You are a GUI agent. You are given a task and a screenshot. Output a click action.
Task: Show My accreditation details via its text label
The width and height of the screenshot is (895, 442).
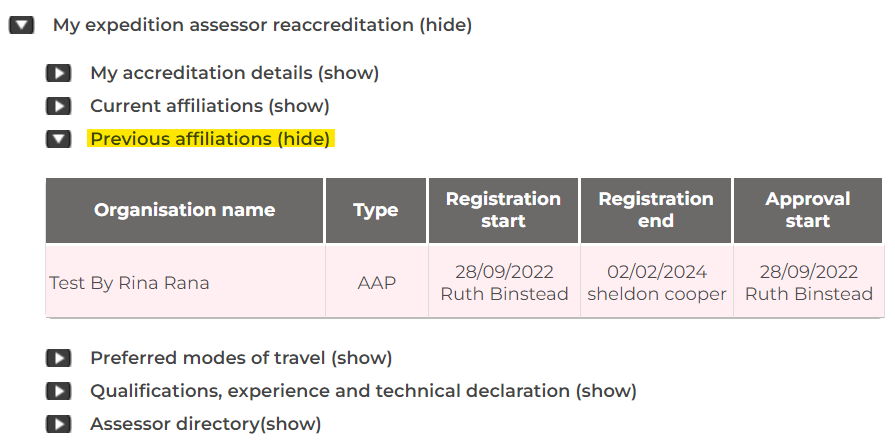pyautogui.click(x=234, y=73)
